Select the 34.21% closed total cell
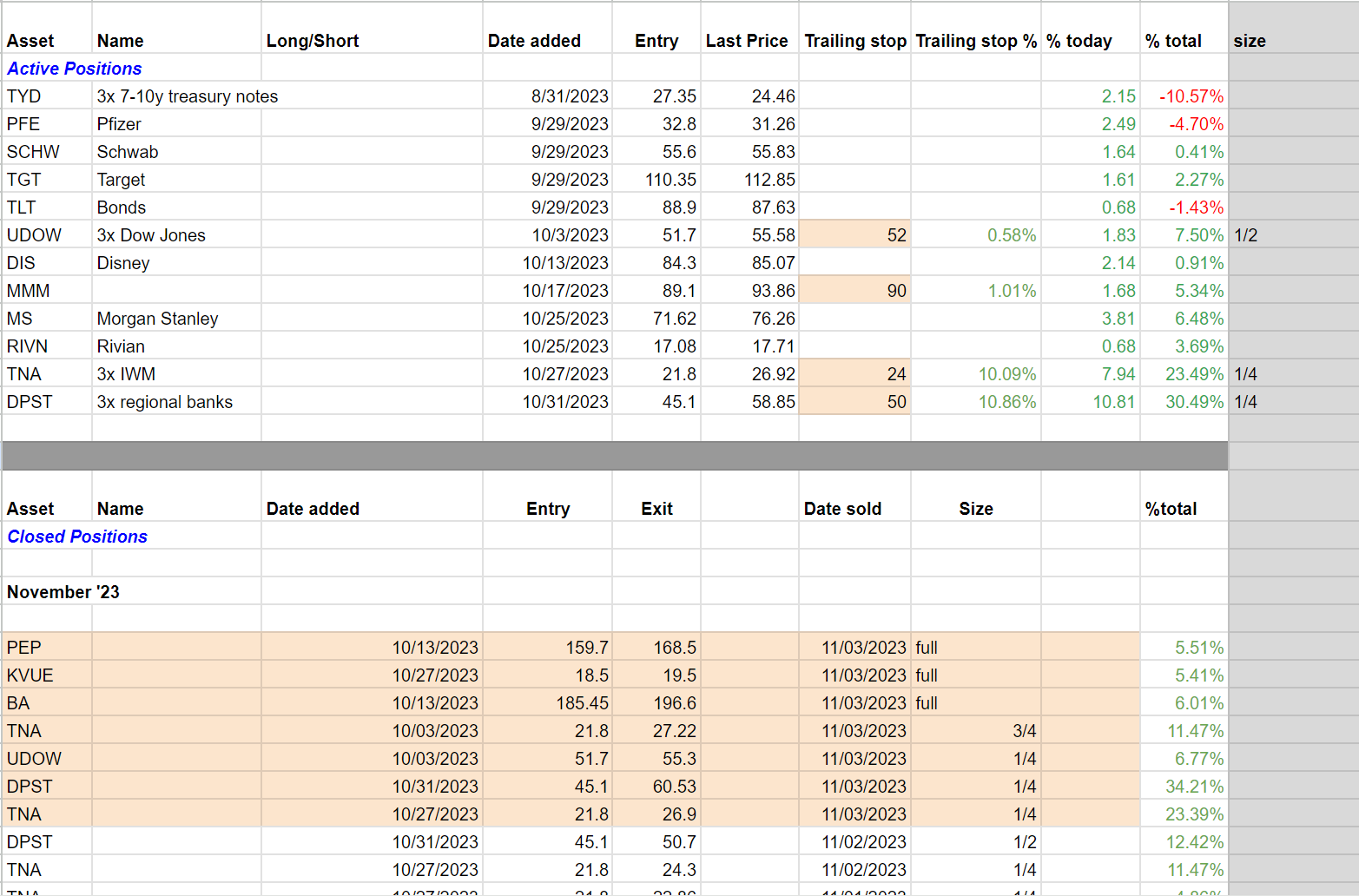 pyautogui.click(x=1184, y=787)
